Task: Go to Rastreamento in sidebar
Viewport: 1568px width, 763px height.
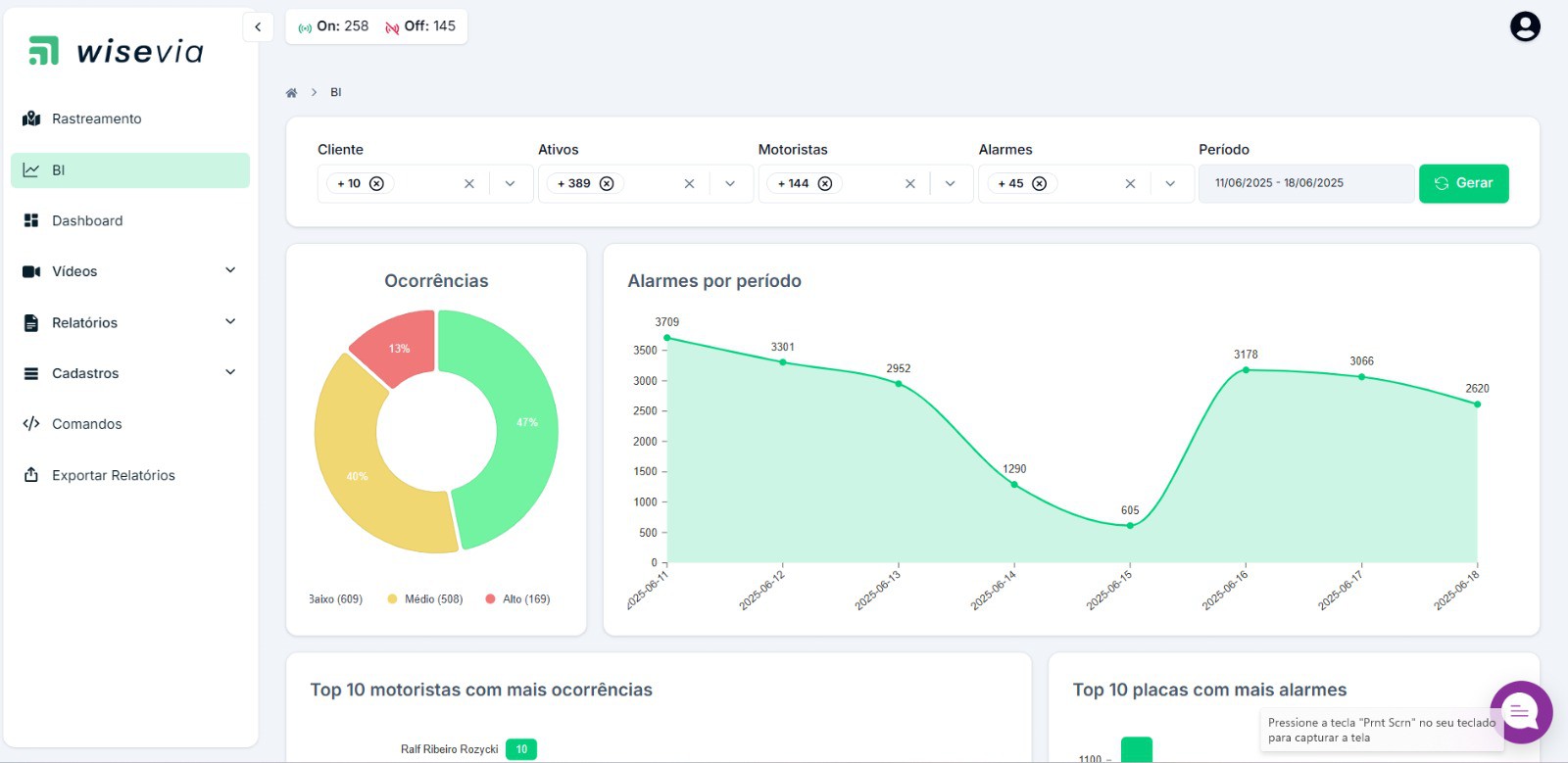Action: click(x=96, y=119)
